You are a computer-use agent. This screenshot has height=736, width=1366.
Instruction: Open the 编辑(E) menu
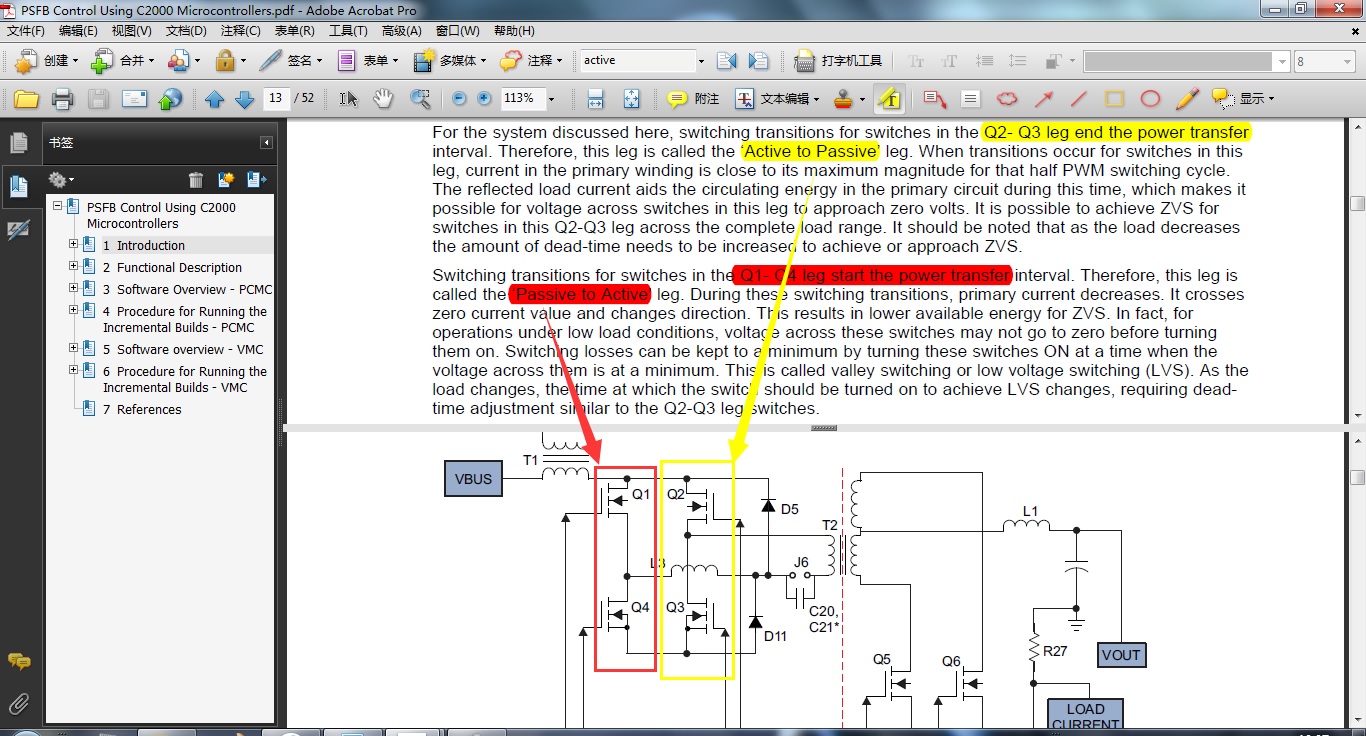pos(78,31)
